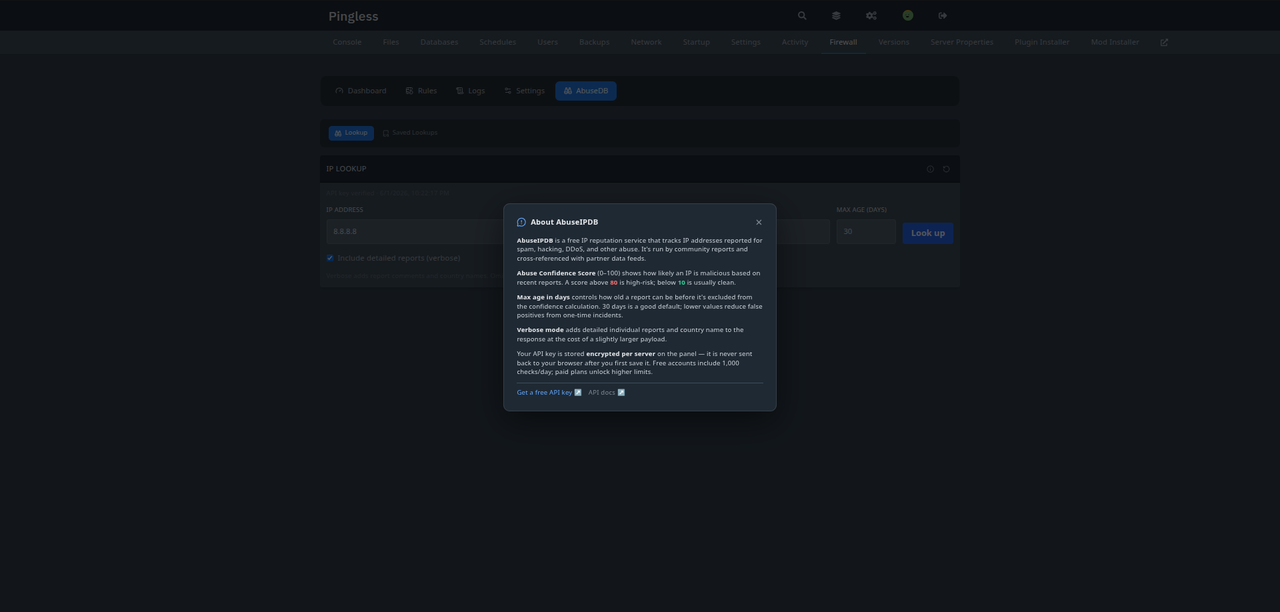Image resolution: width=1280 pixels, height=612 pixels.
Task: Switch to the firewall Dashboard sub-tab
Action: tap(361, 91)
